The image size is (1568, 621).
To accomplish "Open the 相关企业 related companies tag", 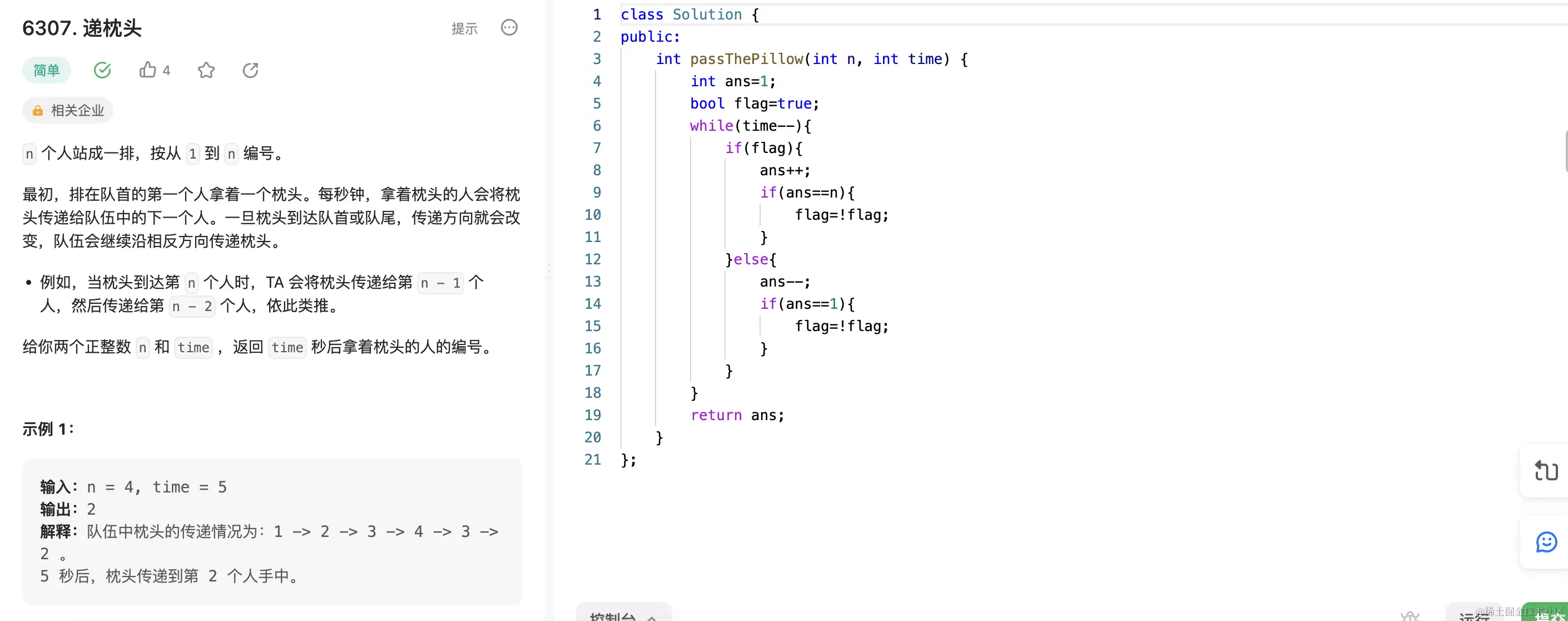I will 77,110.
